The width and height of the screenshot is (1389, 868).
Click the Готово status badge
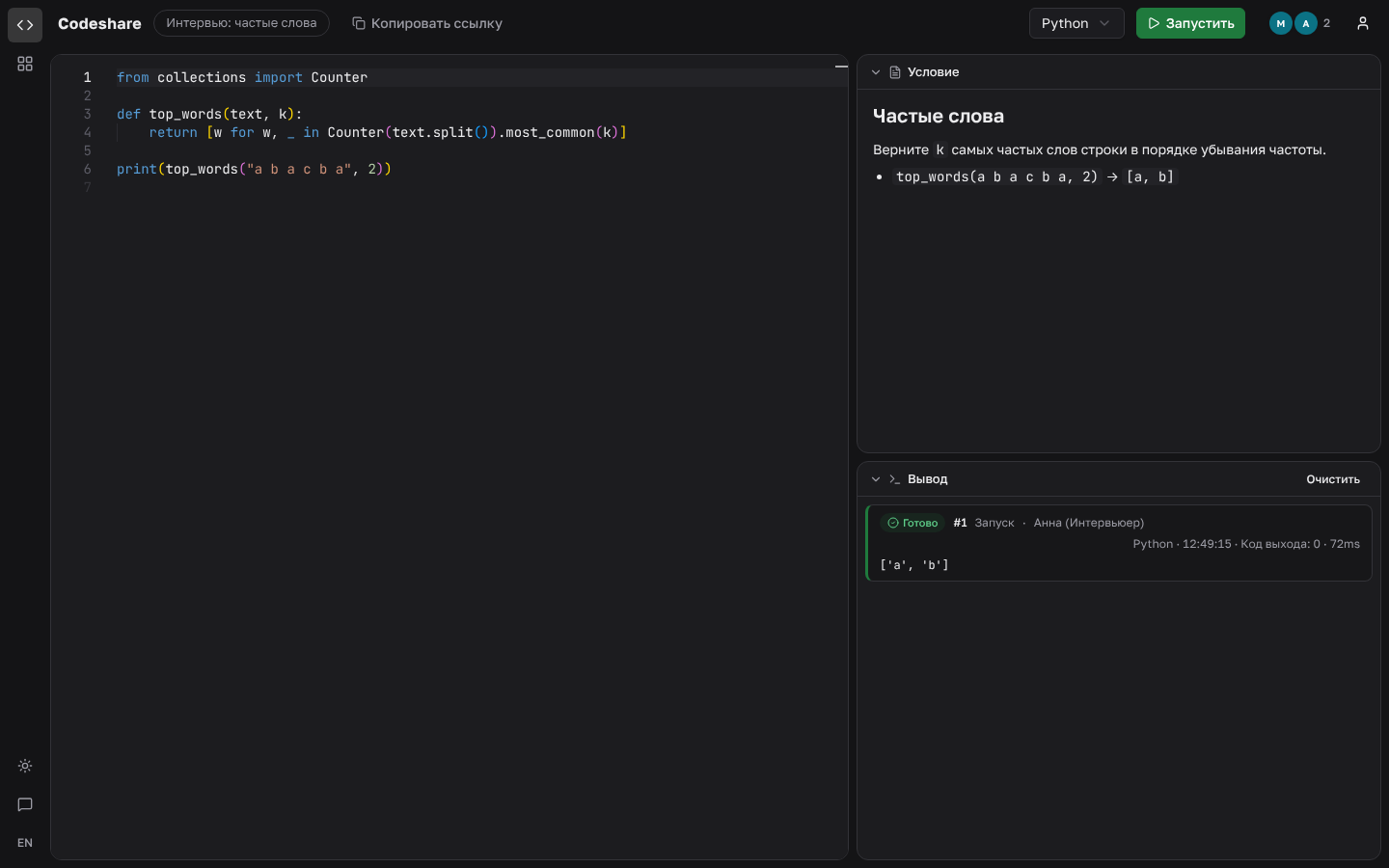(912, 523)
